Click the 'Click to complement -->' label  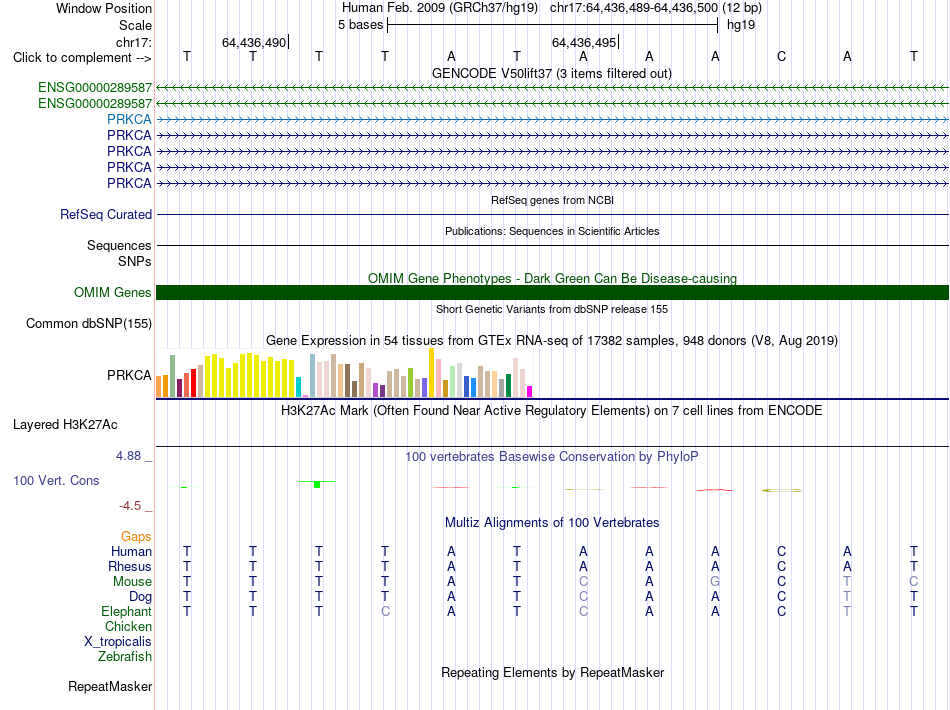tap(82, 58)
